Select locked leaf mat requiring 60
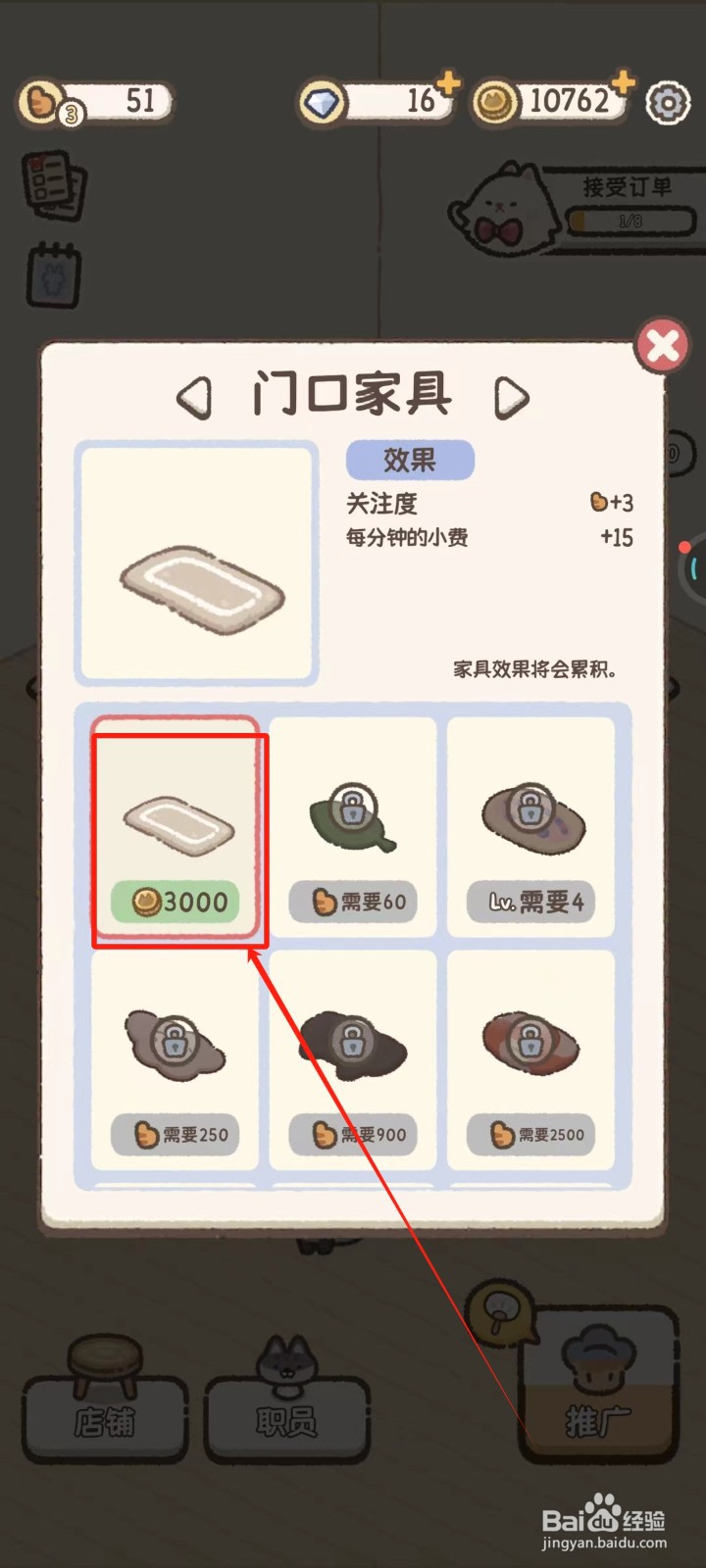 pyautogui.click(x=353, y=827)
